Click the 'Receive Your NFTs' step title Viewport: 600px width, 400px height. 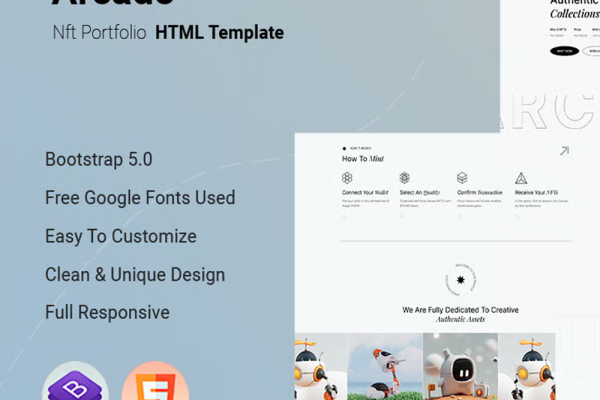click(536, 193)
